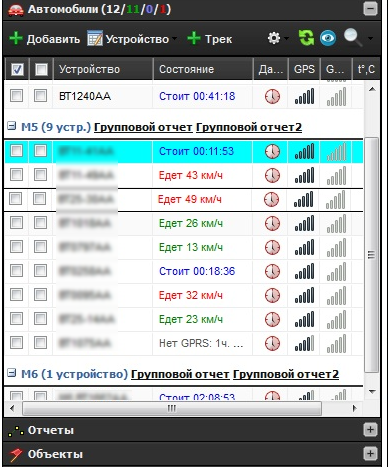Viewport: 388px width, 467px height.
Task: Click the Трек button
Action: tap(209, 39)
